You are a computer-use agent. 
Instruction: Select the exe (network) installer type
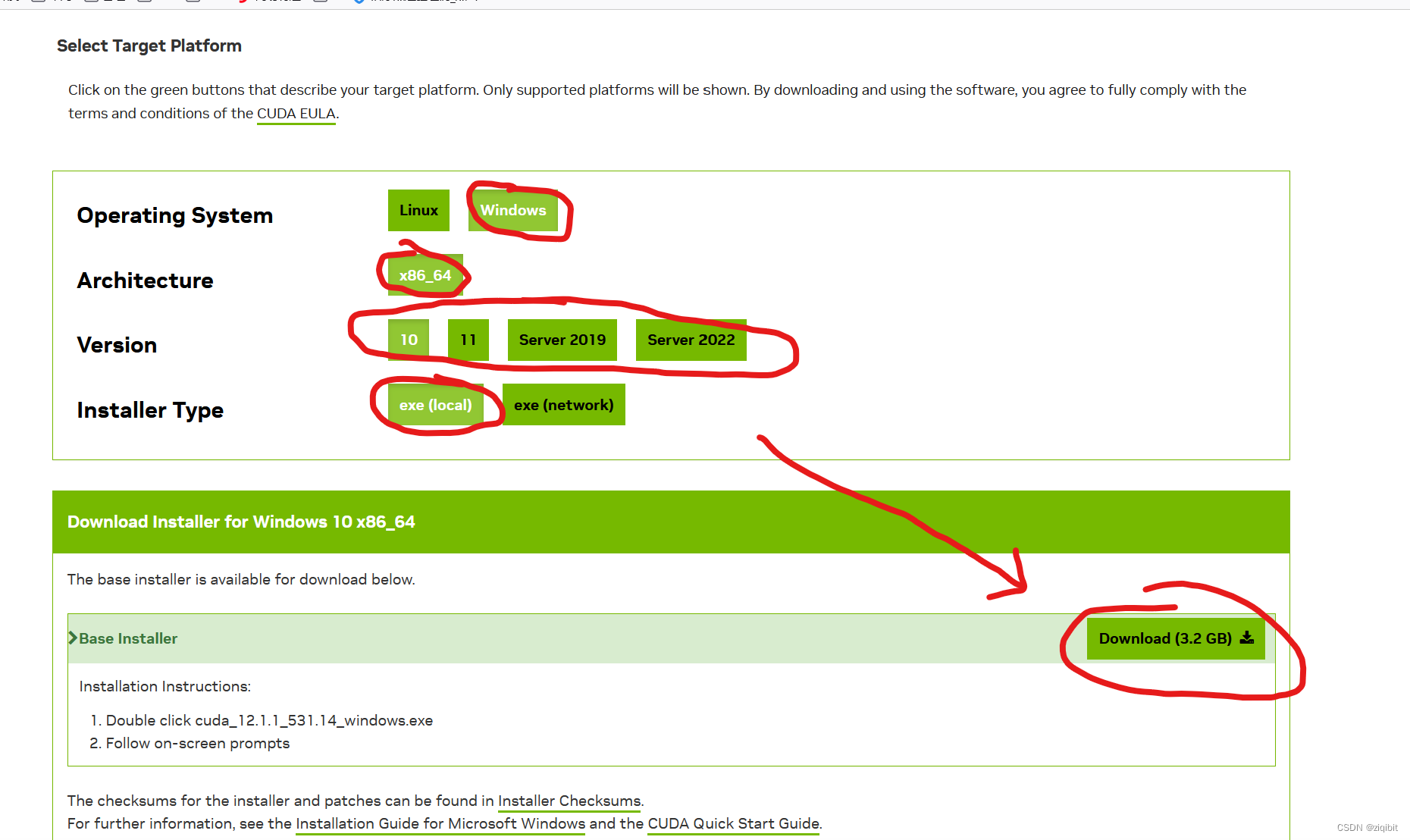tap(564, 405)
